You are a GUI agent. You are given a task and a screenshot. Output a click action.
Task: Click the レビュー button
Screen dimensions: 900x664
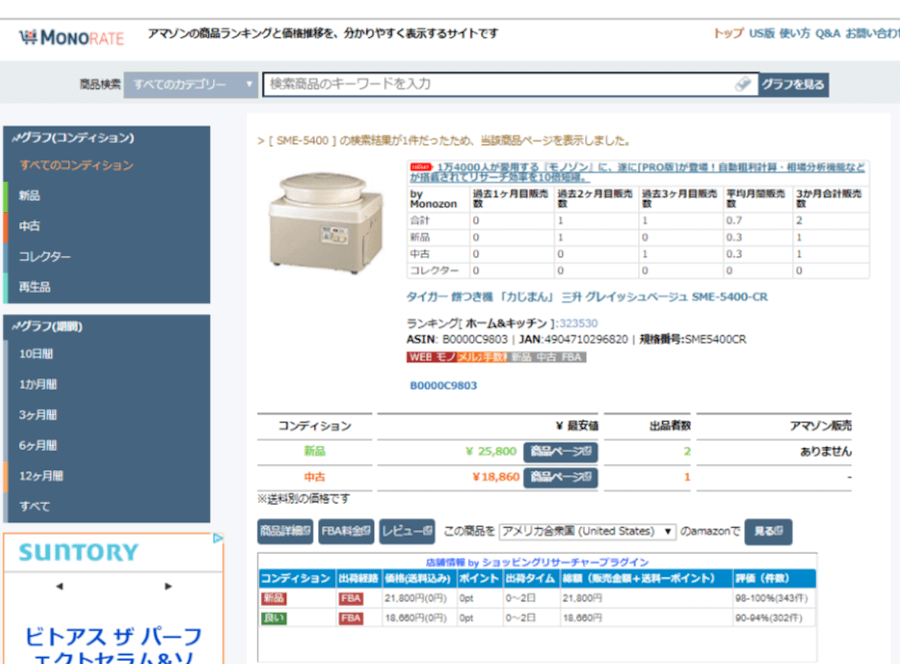pyautogui.click(x=407, y=531)
